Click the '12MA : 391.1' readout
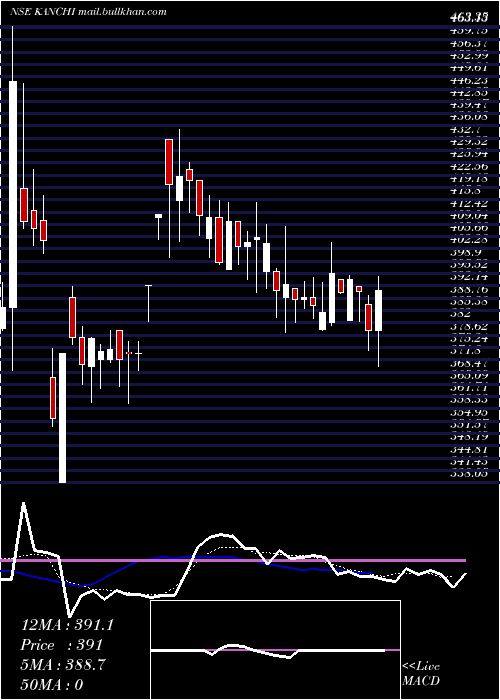 [67, 625]
